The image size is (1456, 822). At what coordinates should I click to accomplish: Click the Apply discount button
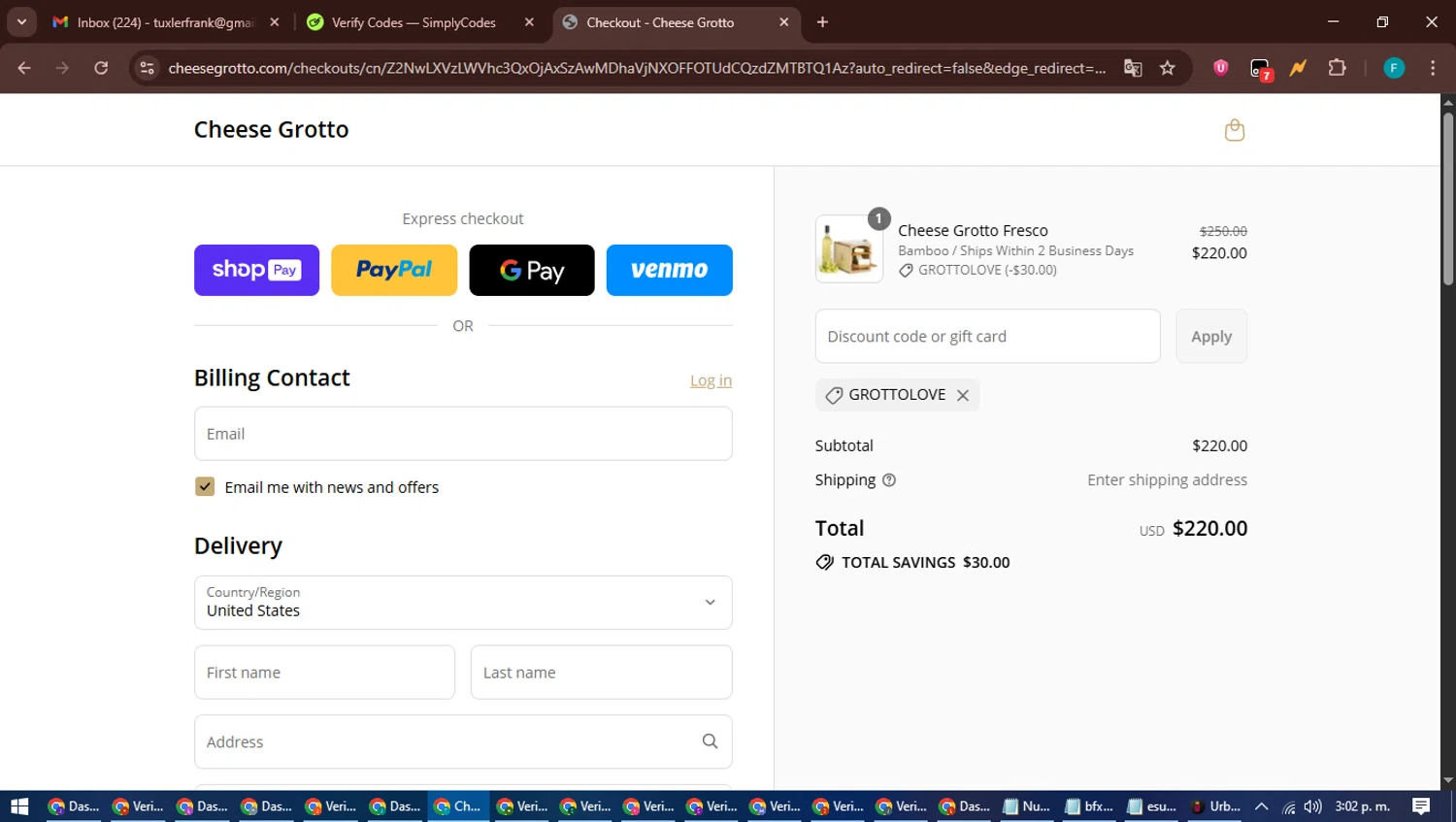(1211, 337)
